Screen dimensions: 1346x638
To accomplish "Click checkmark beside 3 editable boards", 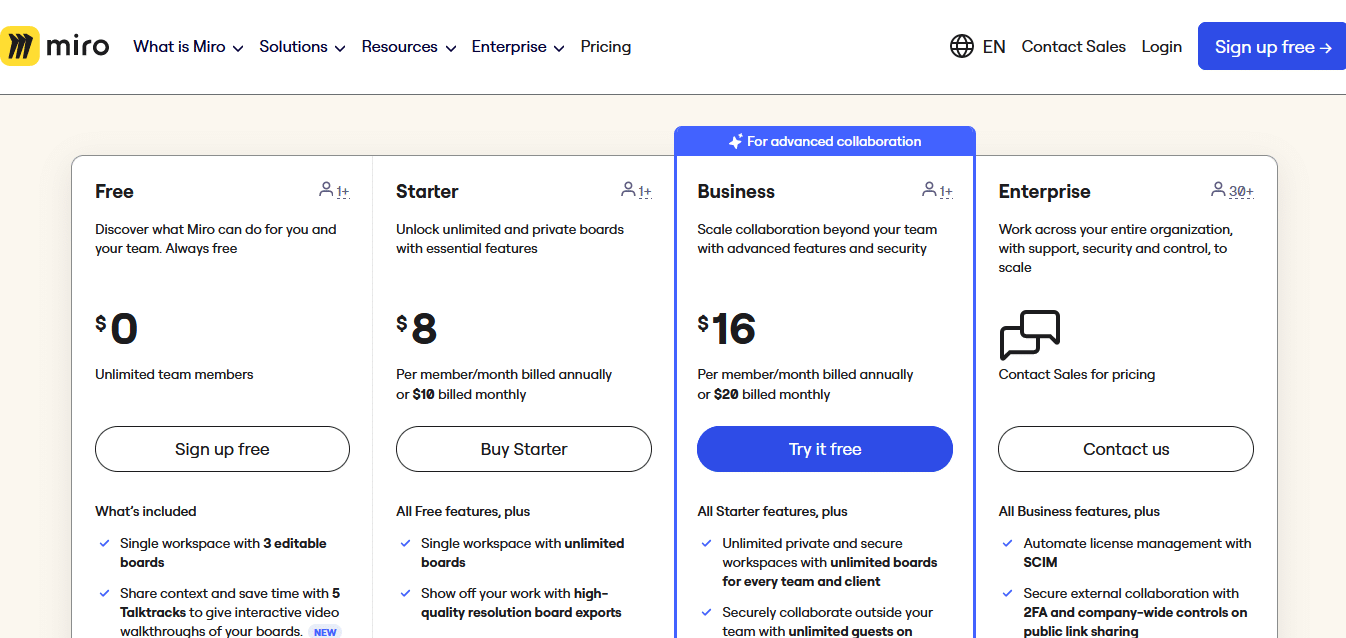I will 104,544.
